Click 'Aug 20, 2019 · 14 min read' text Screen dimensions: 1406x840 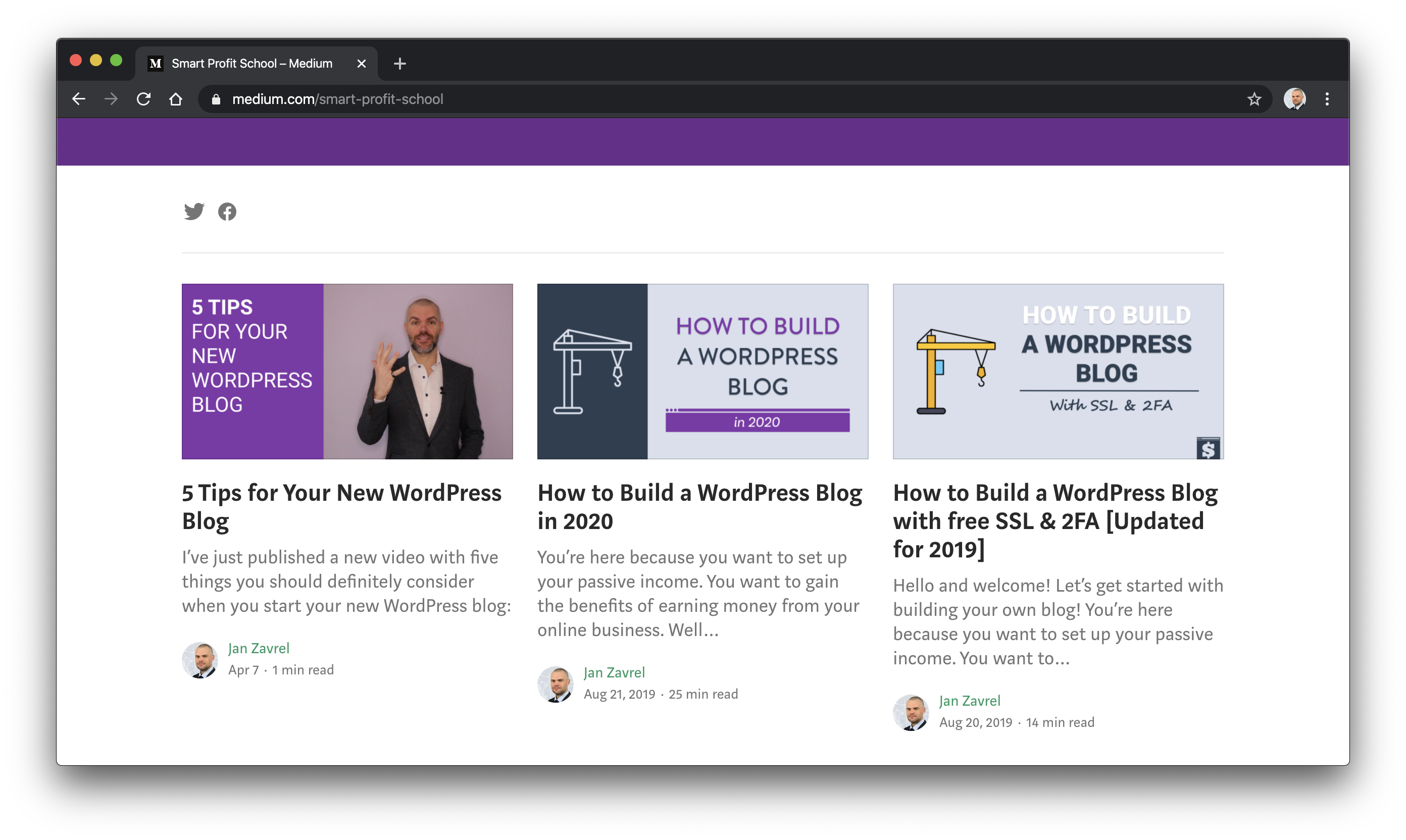[x=1017, y=723]
